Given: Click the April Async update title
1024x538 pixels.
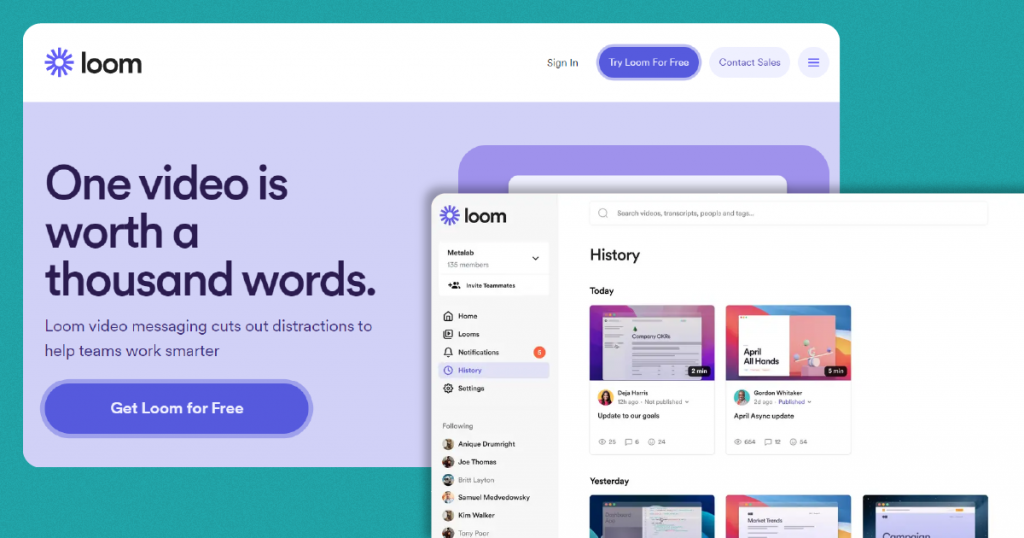Looking at the screenshot, I should pyautogui.click(x=763, y=416).
